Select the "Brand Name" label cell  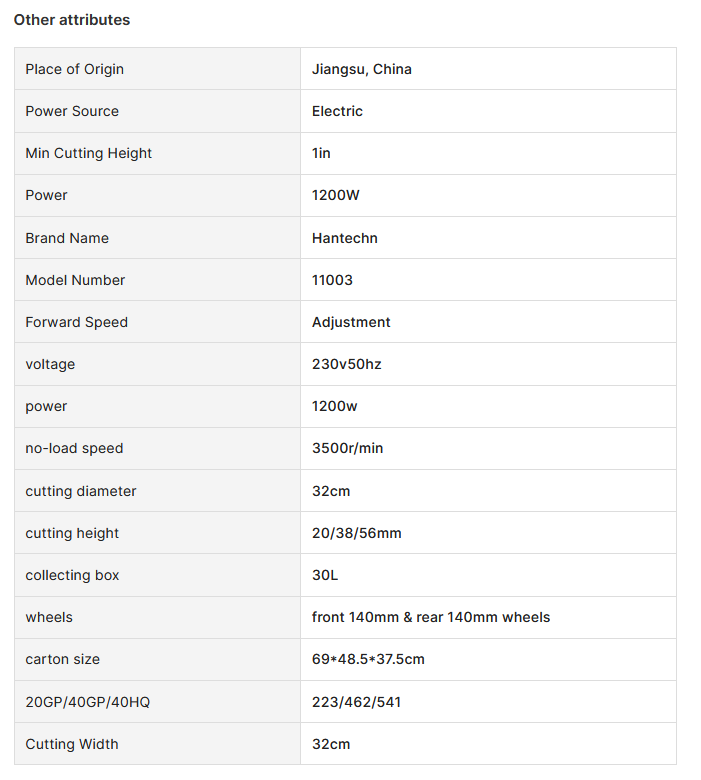[67, 238]
